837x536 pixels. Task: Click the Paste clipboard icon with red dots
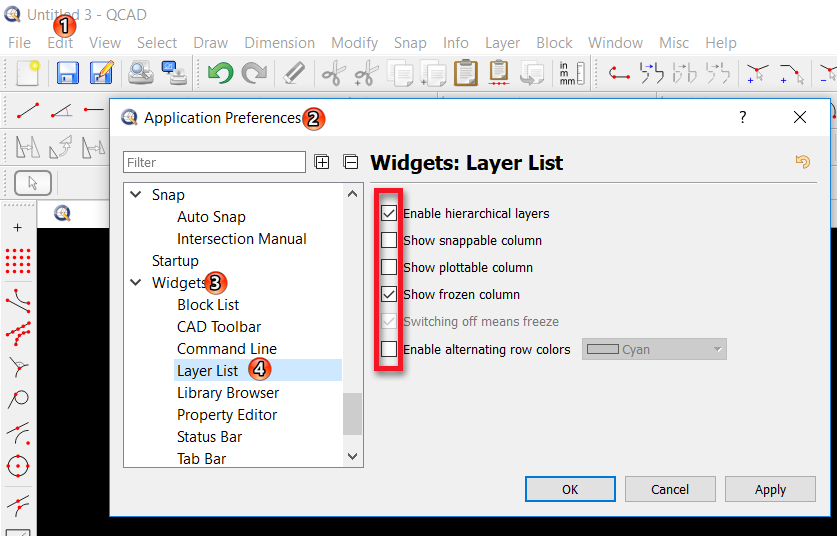coord(499,73)
